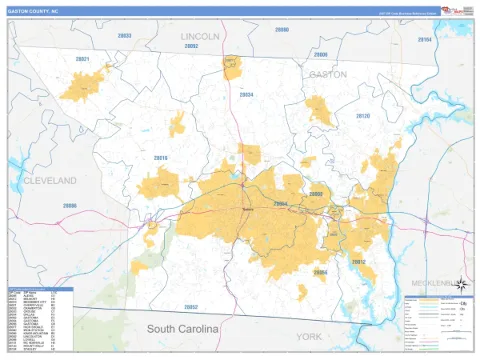Click the 'GASTON COUNTY, NC' title text
Image resolution: width=480 pixels, height=360 pixels.
point(33,11)
